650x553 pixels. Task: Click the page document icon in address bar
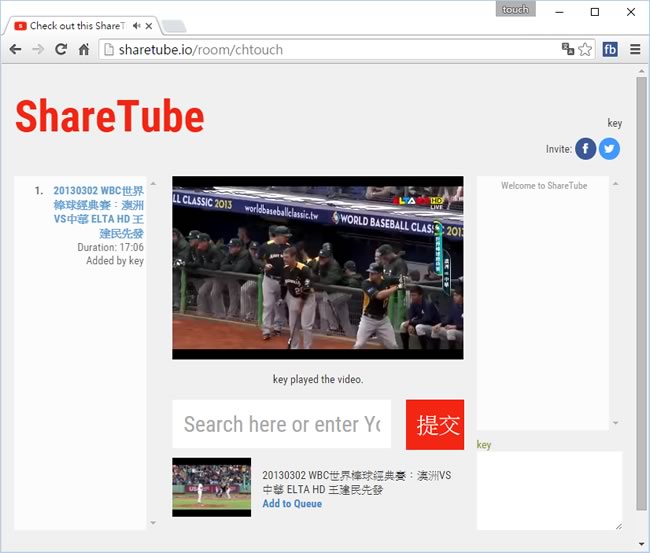pos(109,49)
